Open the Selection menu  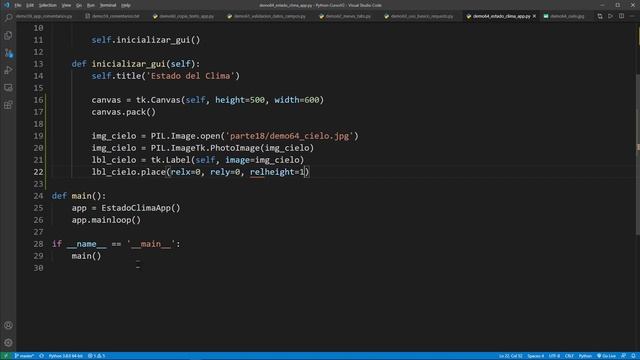[47, 5]
